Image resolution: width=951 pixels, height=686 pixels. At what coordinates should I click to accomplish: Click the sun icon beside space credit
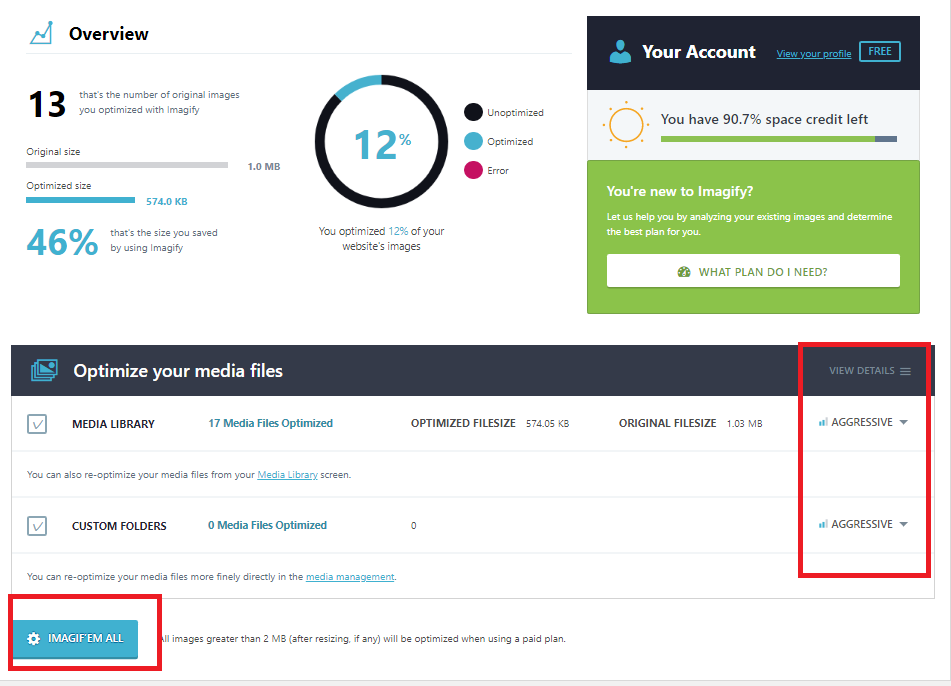tap(626, 124)
